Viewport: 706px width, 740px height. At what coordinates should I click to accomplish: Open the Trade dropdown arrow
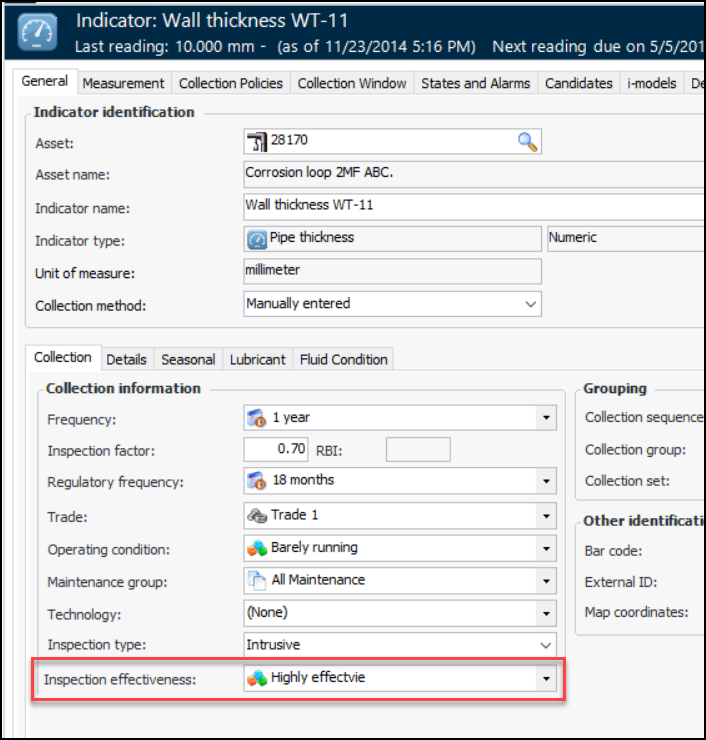click(x=546, y=516)
